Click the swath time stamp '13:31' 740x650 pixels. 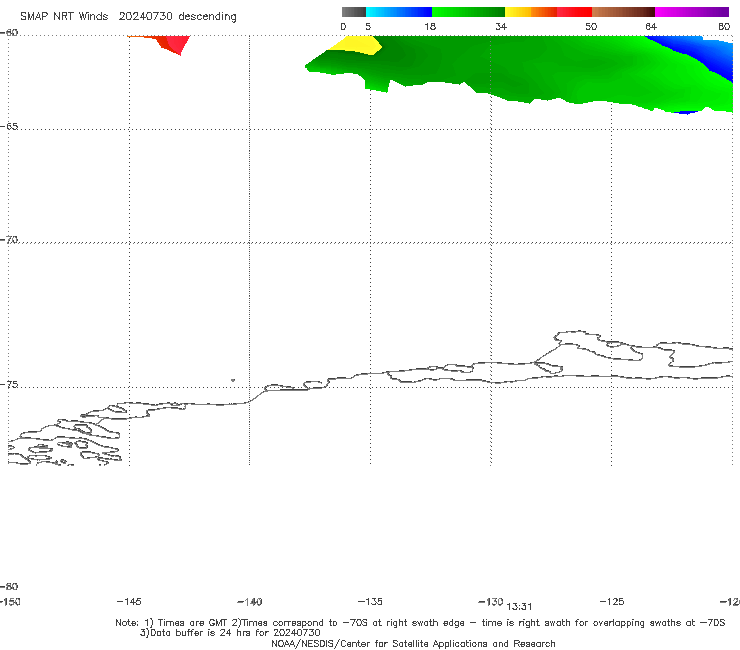(x=519, y=607)
